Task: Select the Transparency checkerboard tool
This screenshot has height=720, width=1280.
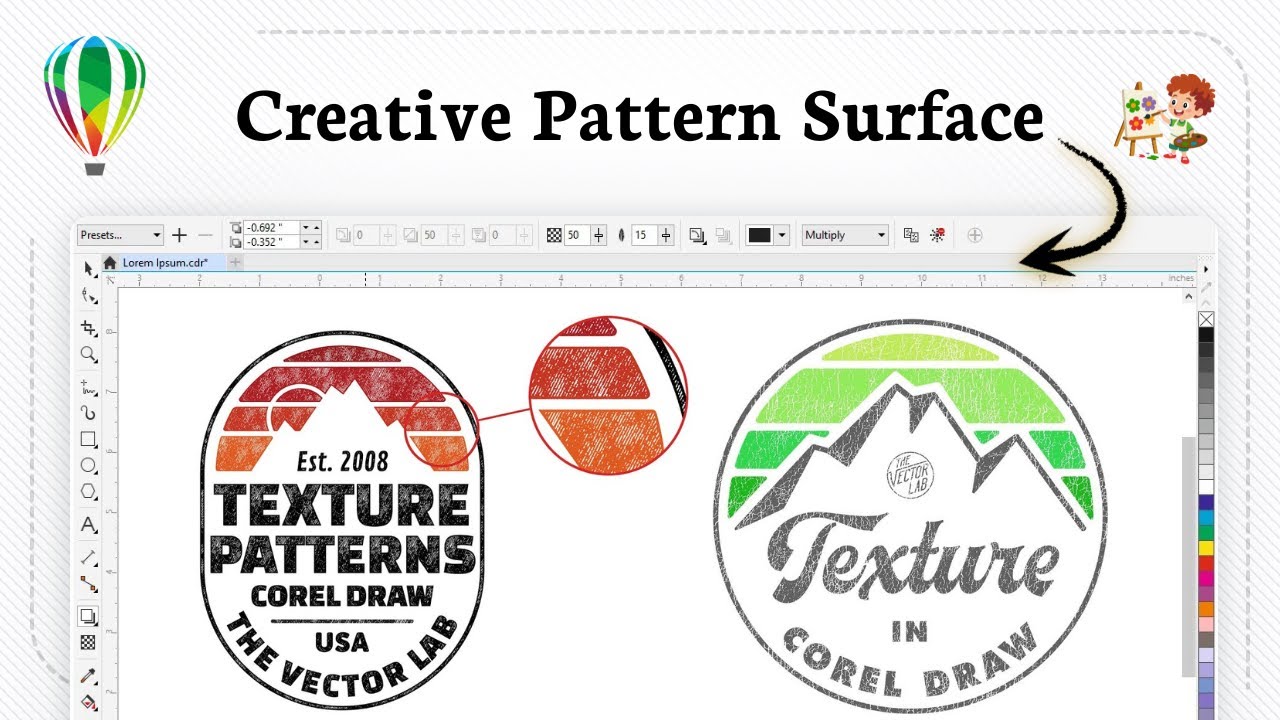Action: point(88,642)
